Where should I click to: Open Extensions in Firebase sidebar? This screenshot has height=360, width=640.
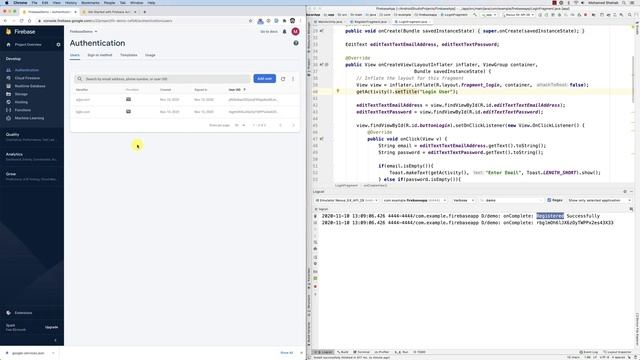(x=23, y=313)
